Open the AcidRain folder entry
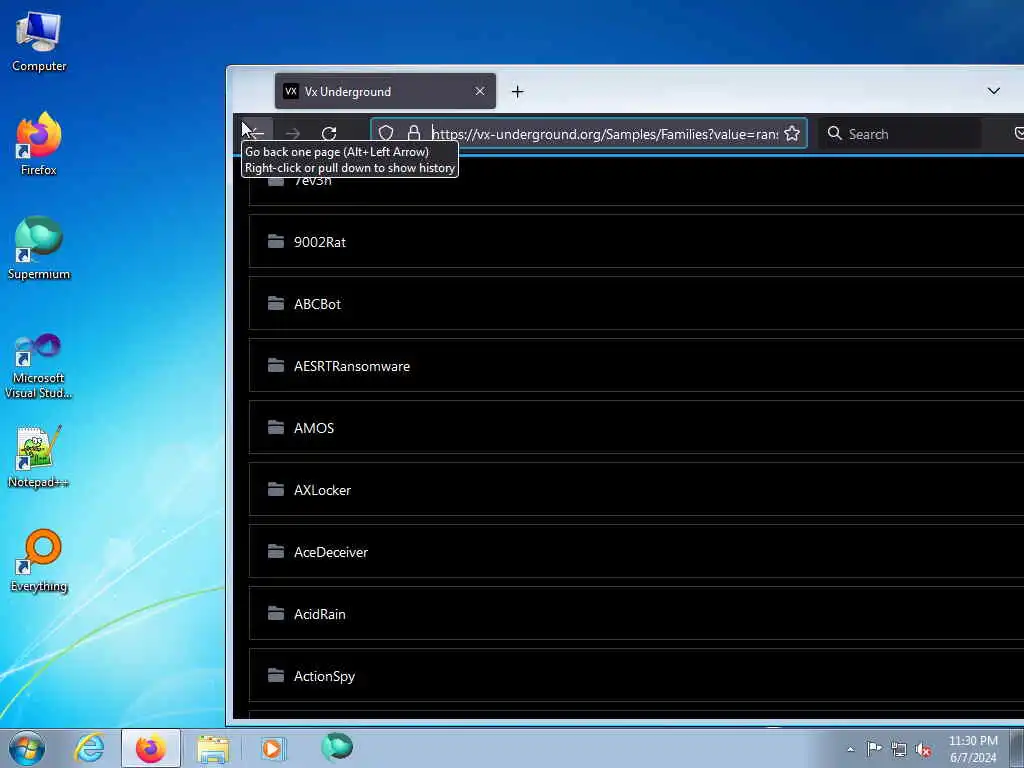The image size is (1024, 768). click(636, 615)
